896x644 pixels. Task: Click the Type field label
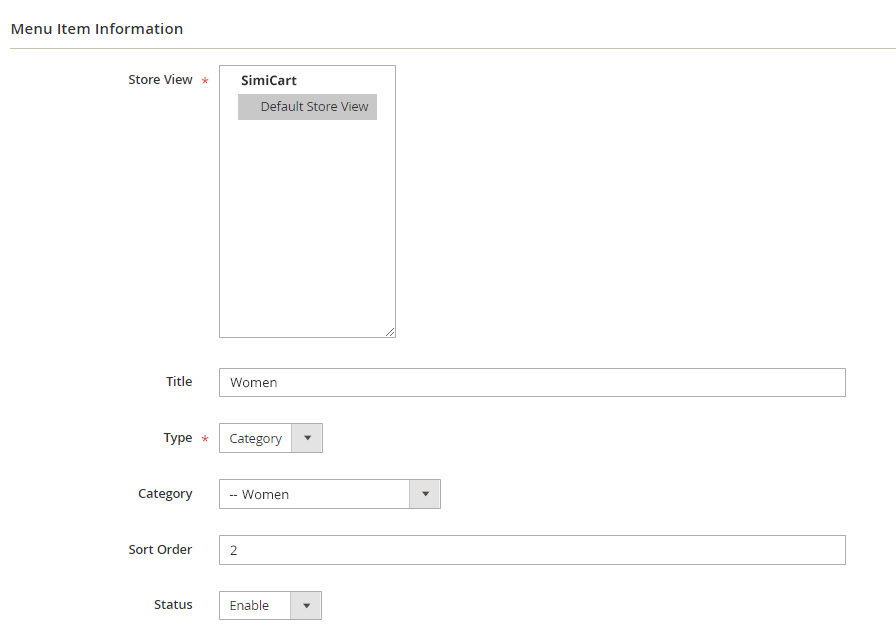click(178, 438)
